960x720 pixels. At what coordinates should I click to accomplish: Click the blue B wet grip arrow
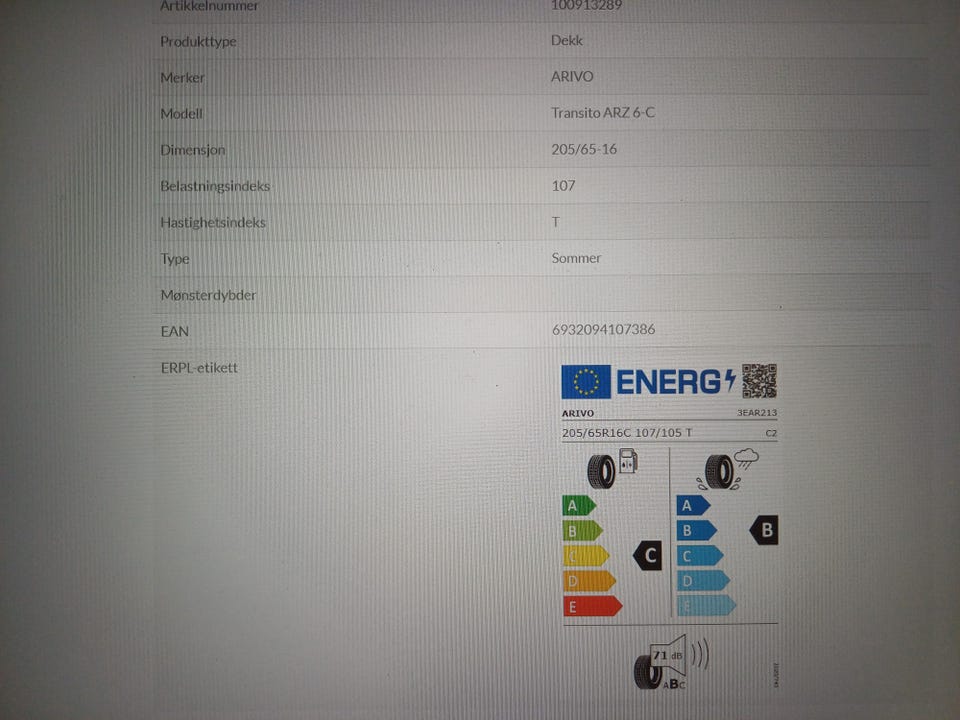[696, 530]
